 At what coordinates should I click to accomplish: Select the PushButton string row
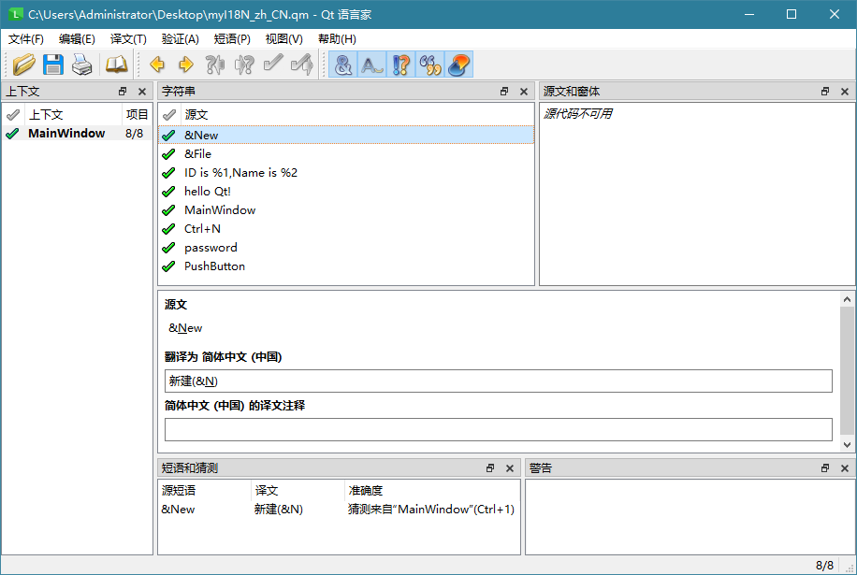pos(346,266)
